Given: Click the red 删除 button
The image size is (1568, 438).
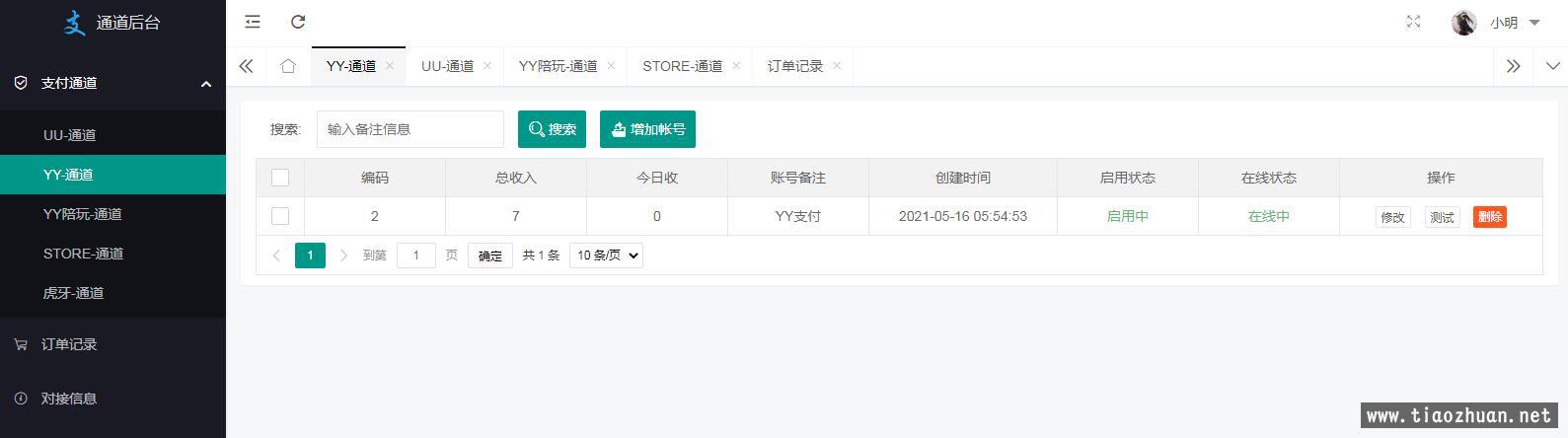Looking at the screenshot, I should pos(1489,217).
